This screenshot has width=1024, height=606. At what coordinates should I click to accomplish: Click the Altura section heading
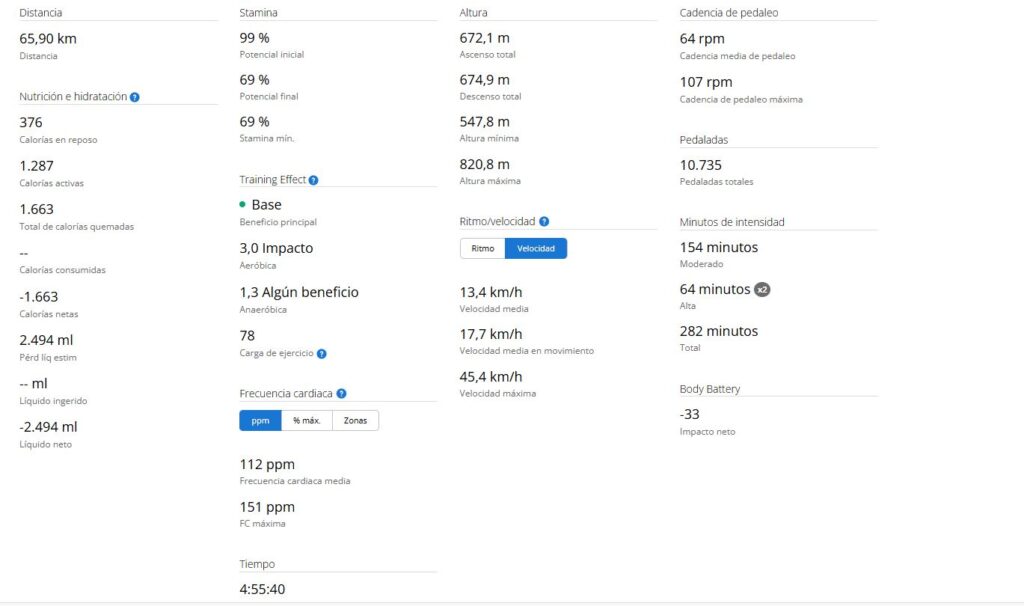click(473, 13)
